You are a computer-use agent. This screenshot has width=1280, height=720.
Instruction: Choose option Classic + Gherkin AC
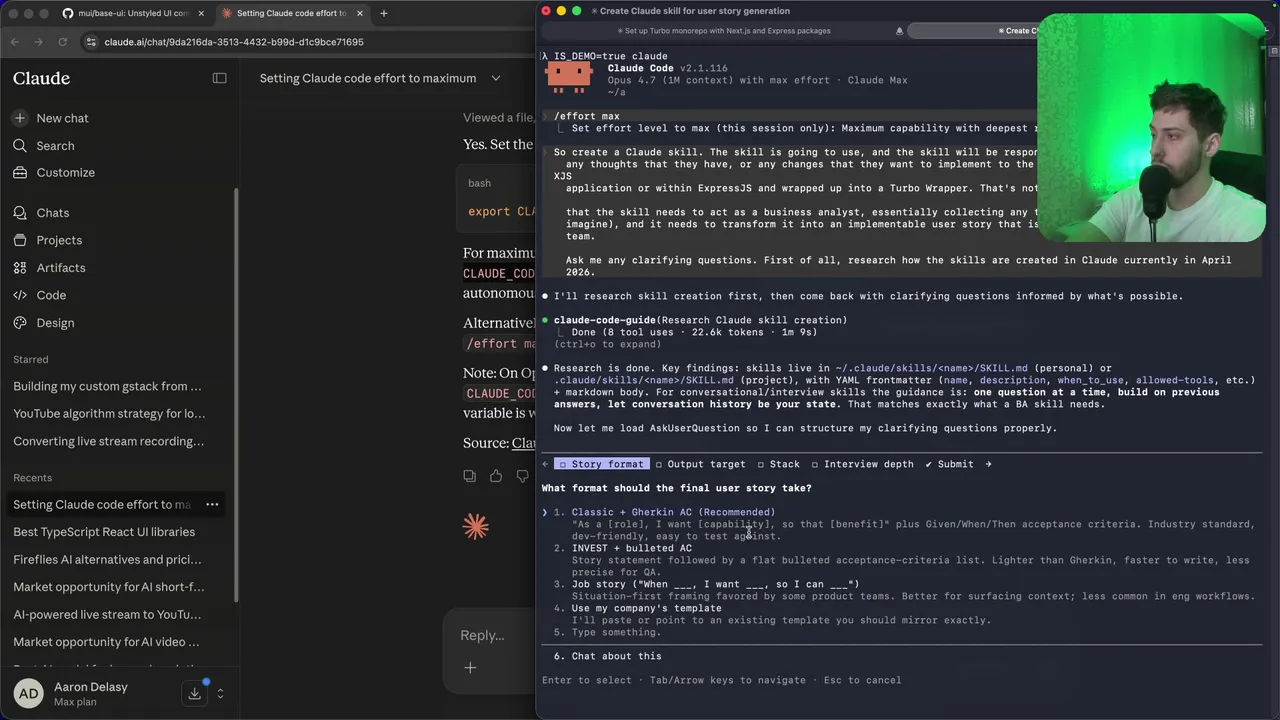(673, 512)
